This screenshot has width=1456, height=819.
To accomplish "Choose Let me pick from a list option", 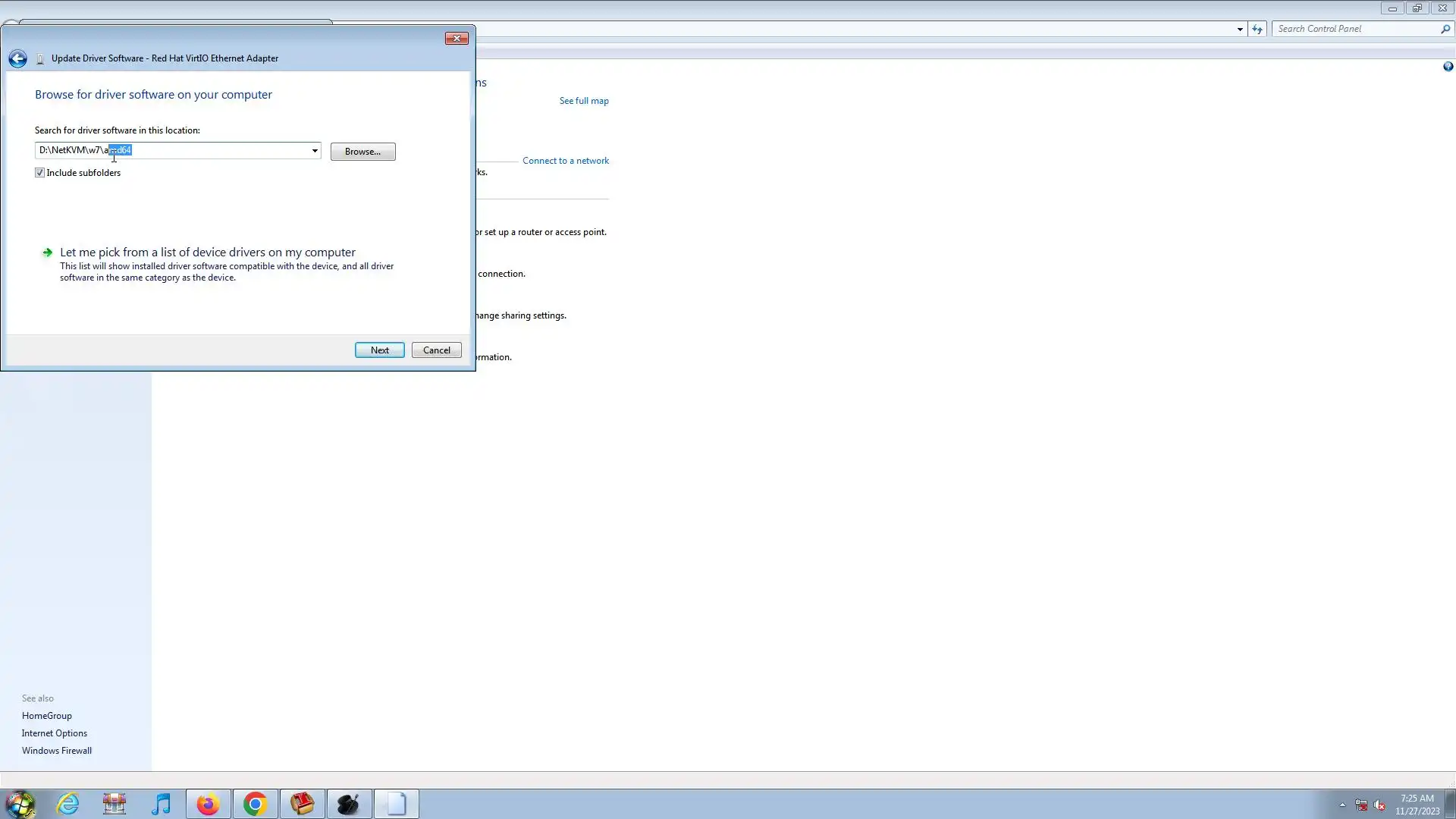I will pos(207,253).
